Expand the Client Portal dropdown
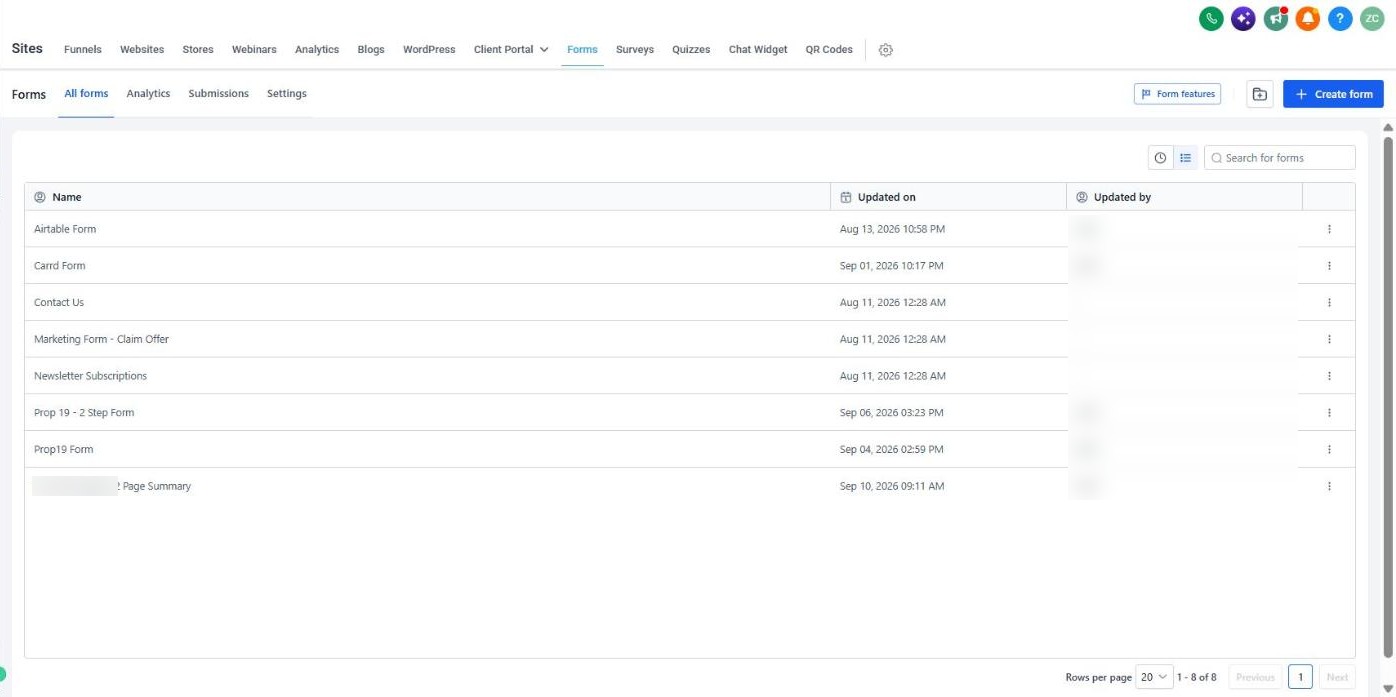This screenshot has width=1396, height=697. tap(511, 50)
